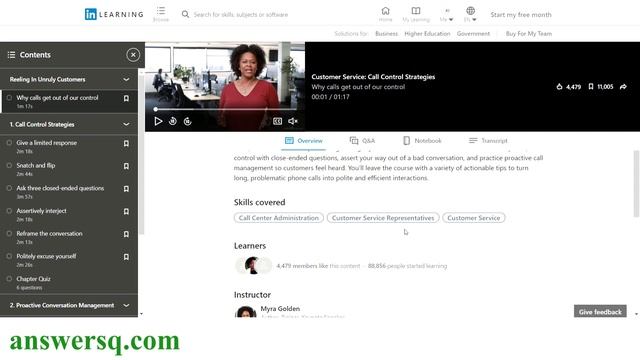
Task: Toggle completion circle for Snatch and flip
Action: tap(9, 165)
